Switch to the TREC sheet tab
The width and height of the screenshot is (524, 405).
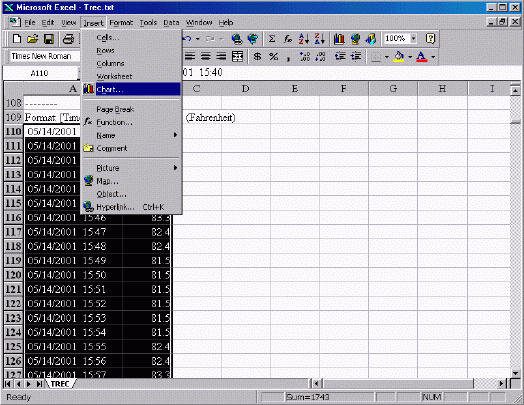tap(60, 384)
